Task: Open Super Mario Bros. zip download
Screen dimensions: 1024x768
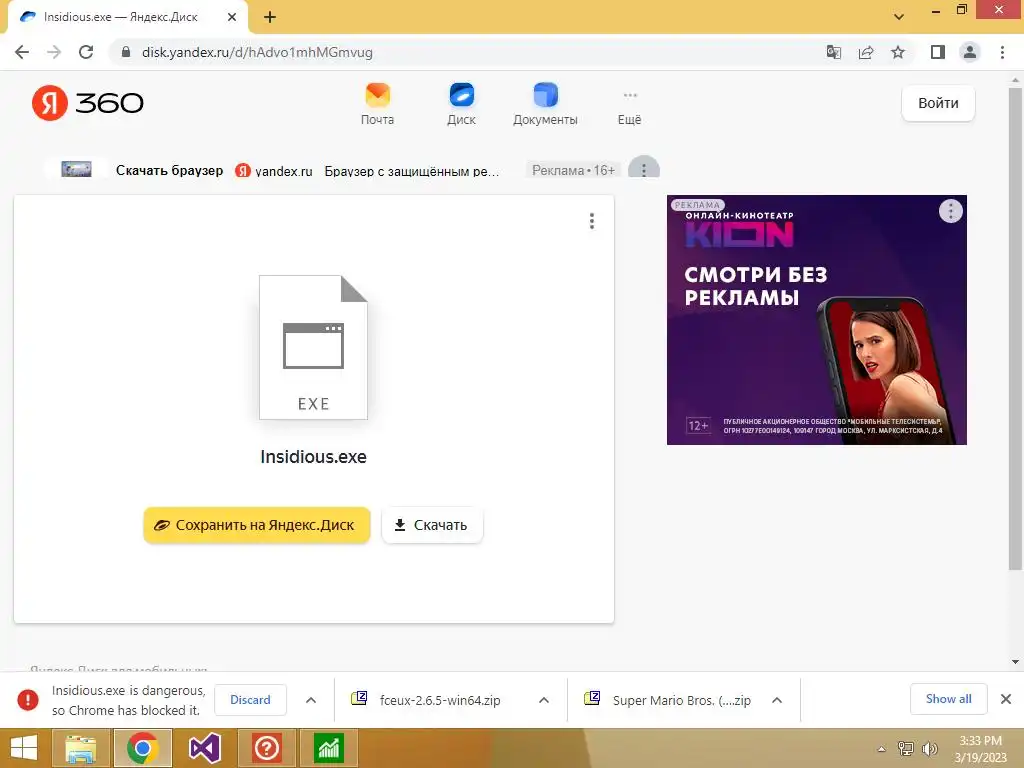Action: point(681,700)
